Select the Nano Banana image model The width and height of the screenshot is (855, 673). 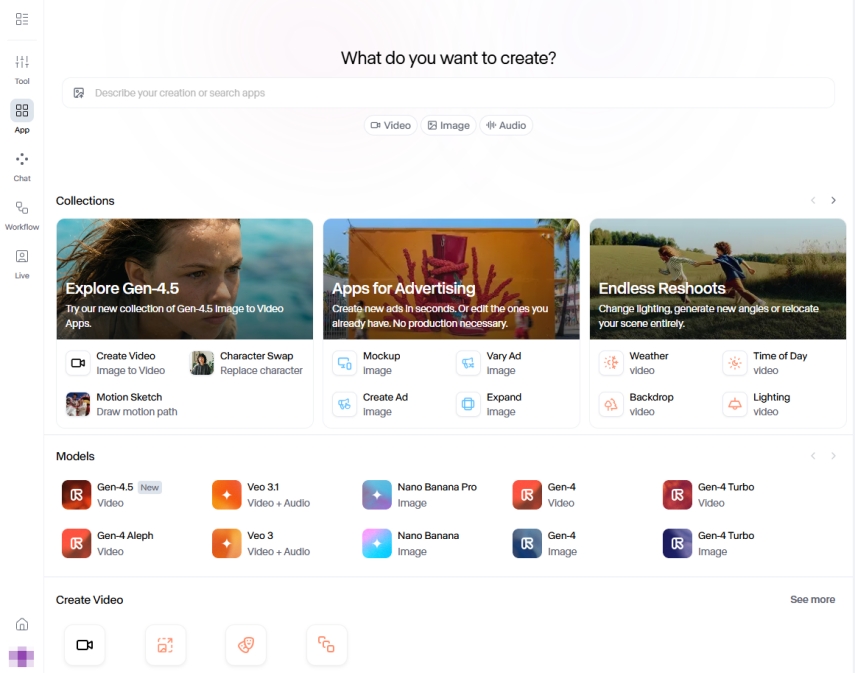point(411,543)
